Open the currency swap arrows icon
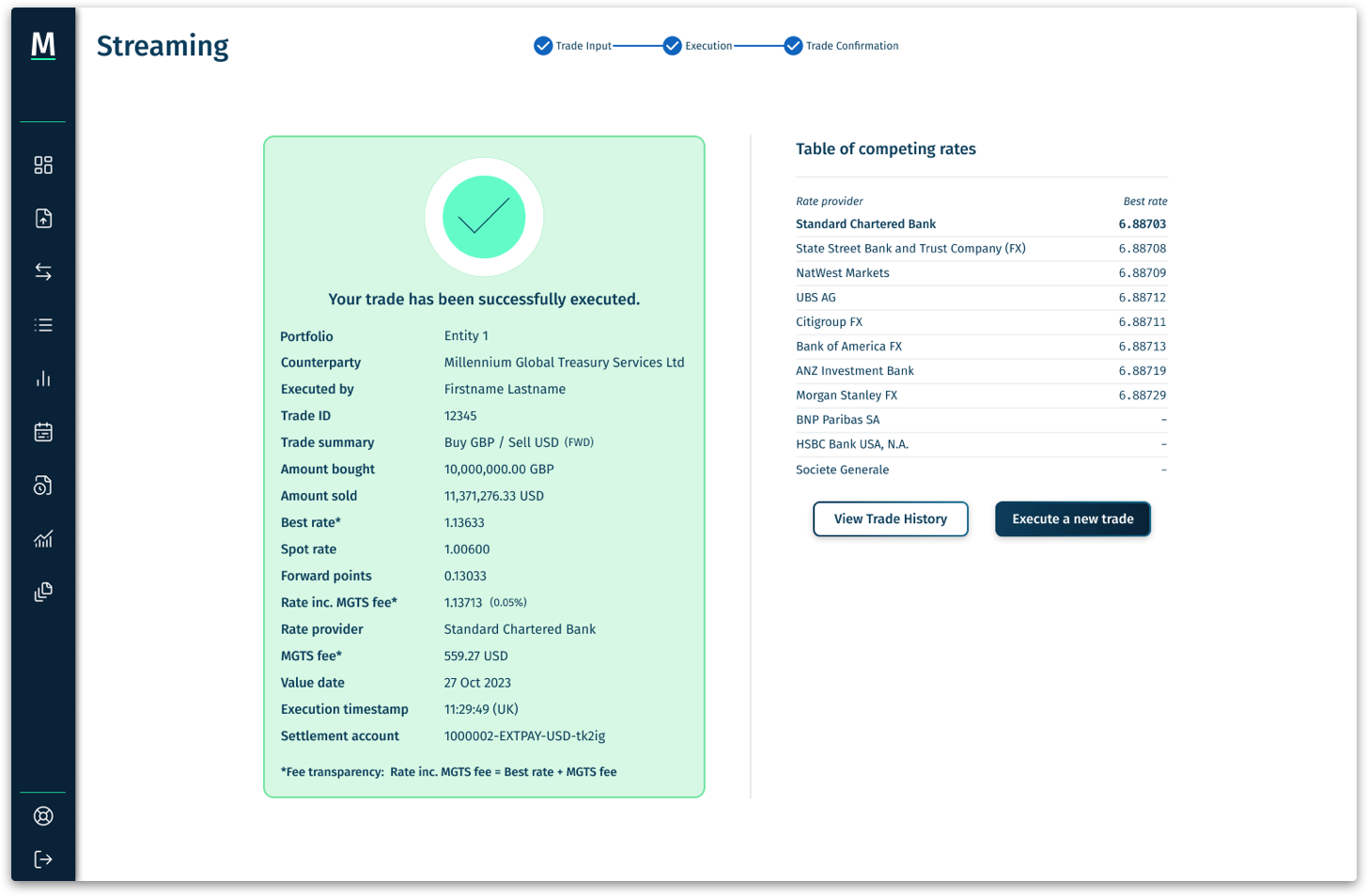 point(42,271)
